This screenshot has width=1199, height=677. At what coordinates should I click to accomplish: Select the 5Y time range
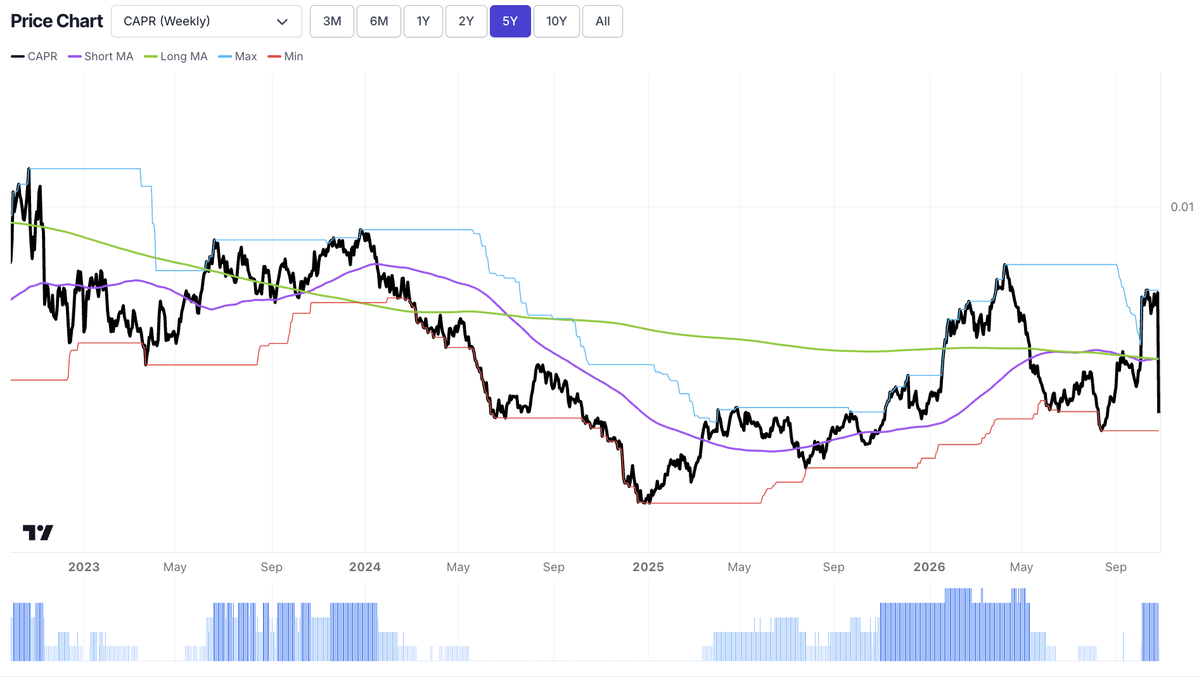(x=510, y=21)
